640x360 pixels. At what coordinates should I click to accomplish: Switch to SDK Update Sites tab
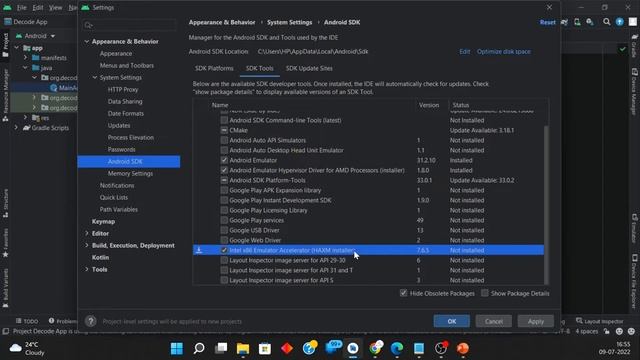point(309,68)
